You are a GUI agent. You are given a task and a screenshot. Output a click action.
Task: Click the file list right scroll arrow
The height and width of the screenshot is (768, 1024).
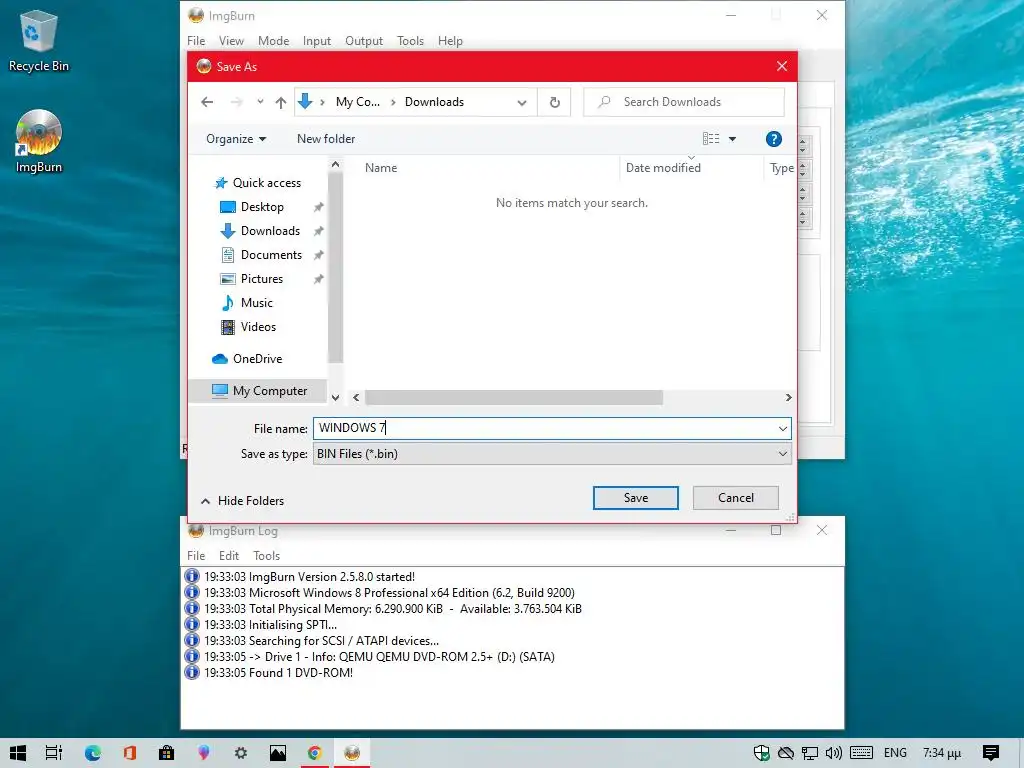click(x=788, y=398)
